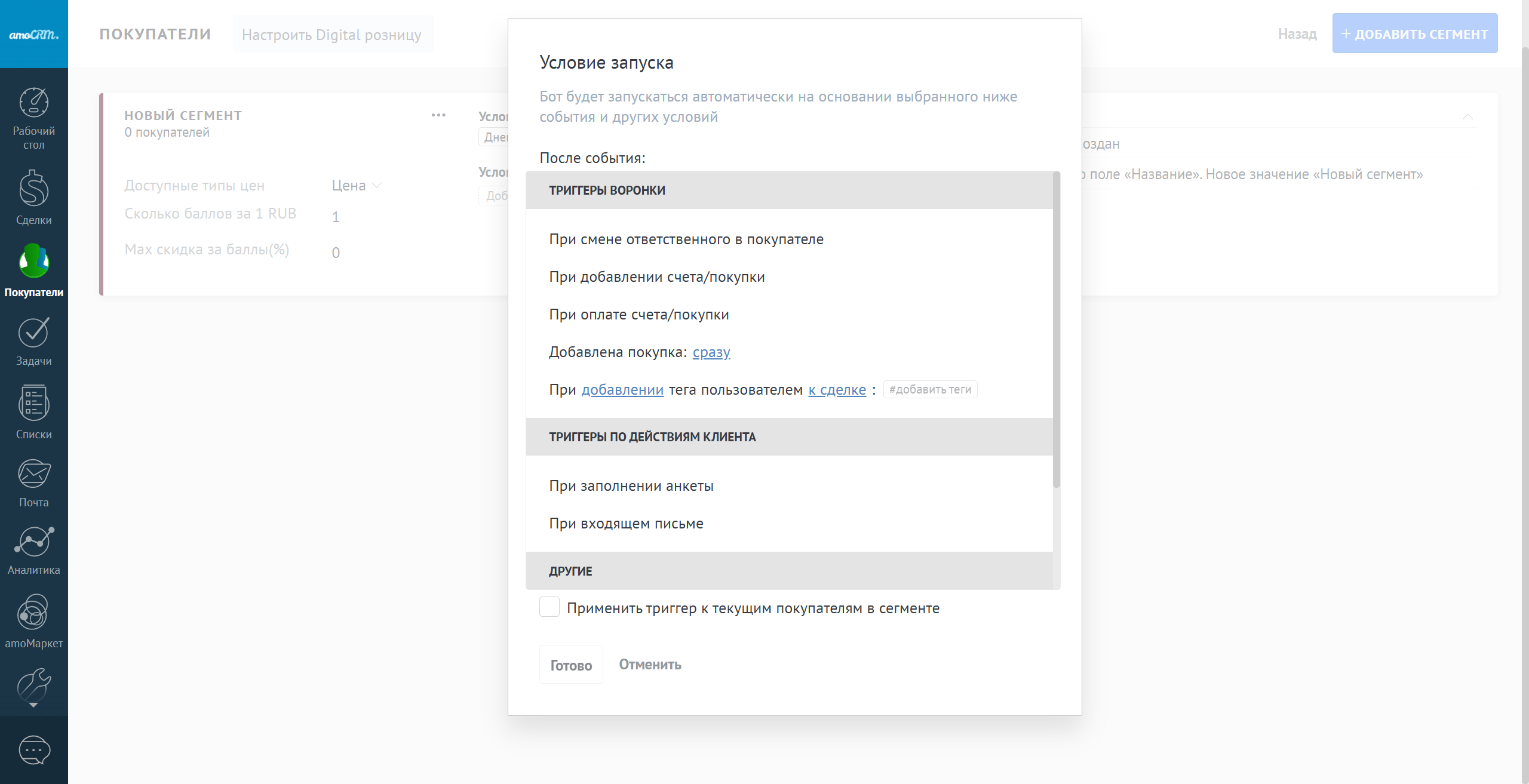Collapse the right panel with chevron arrow
The width and height of the screenshot is (1529, 784).
click(x=1467, y=116)
